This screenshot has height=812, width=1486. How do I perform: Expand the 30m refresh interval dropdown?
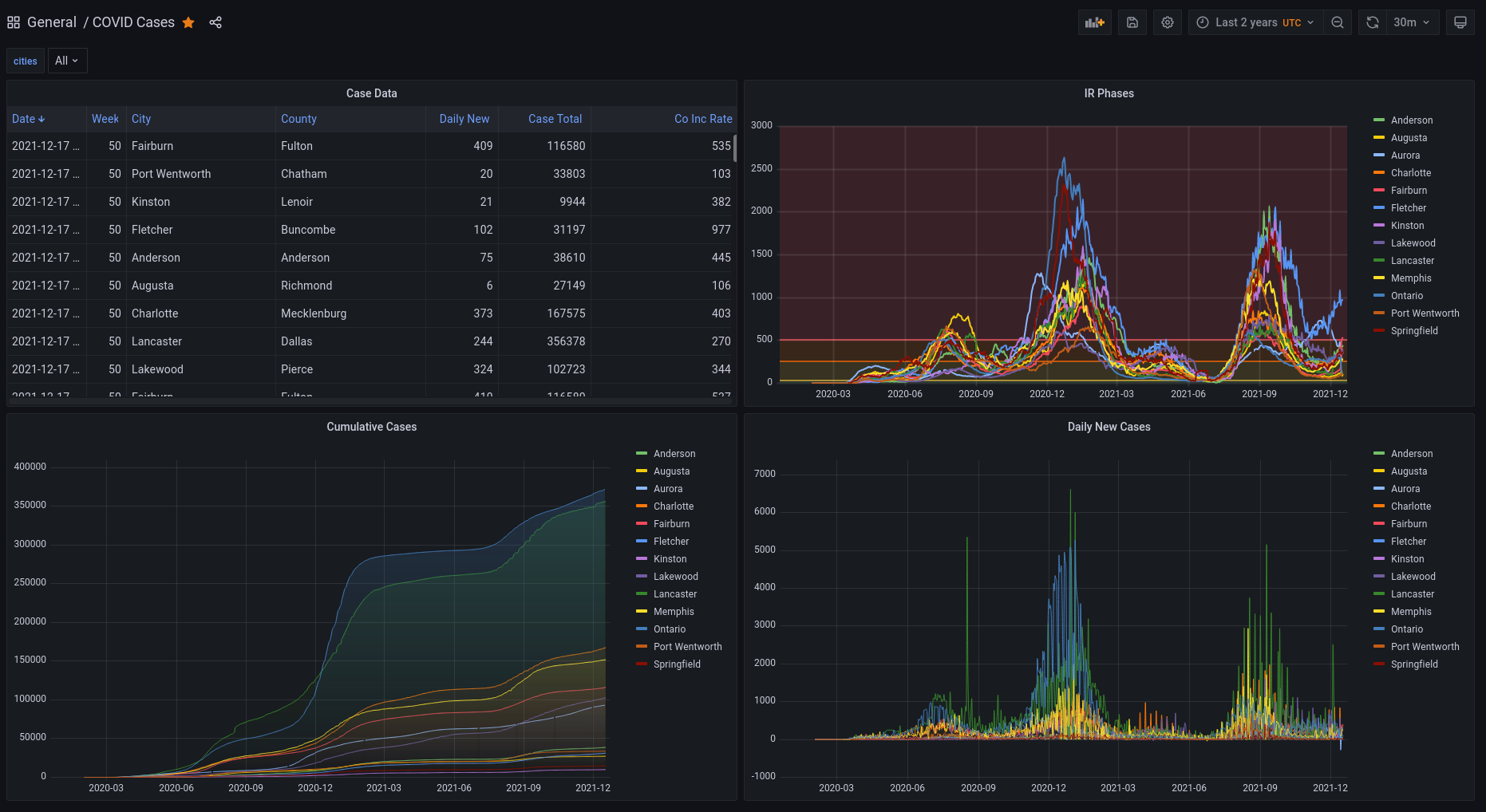pos(1411,22)
